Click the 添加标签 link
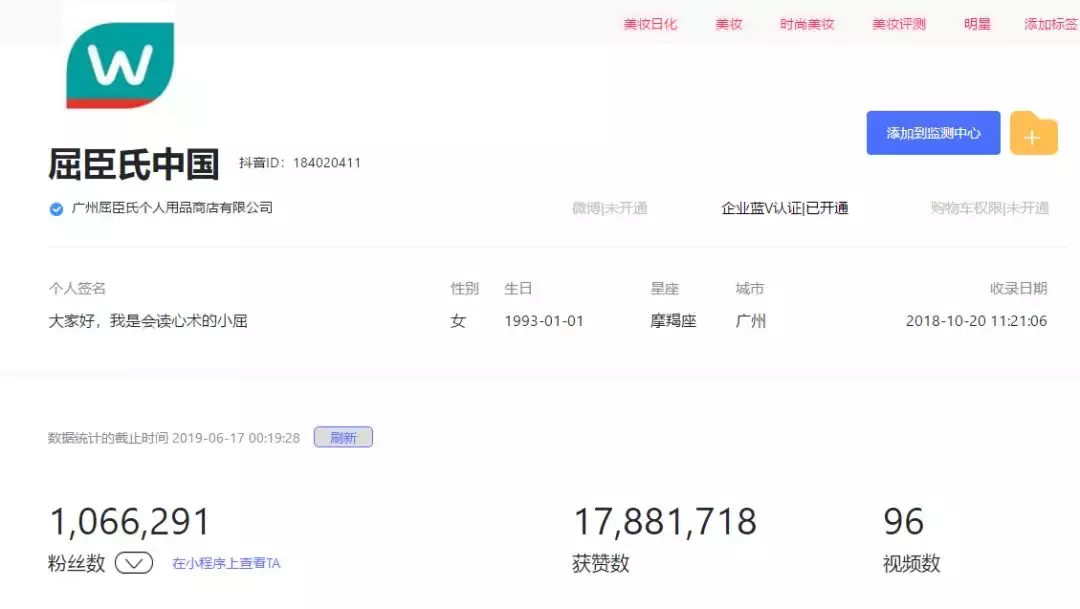 pos(1051,24)
